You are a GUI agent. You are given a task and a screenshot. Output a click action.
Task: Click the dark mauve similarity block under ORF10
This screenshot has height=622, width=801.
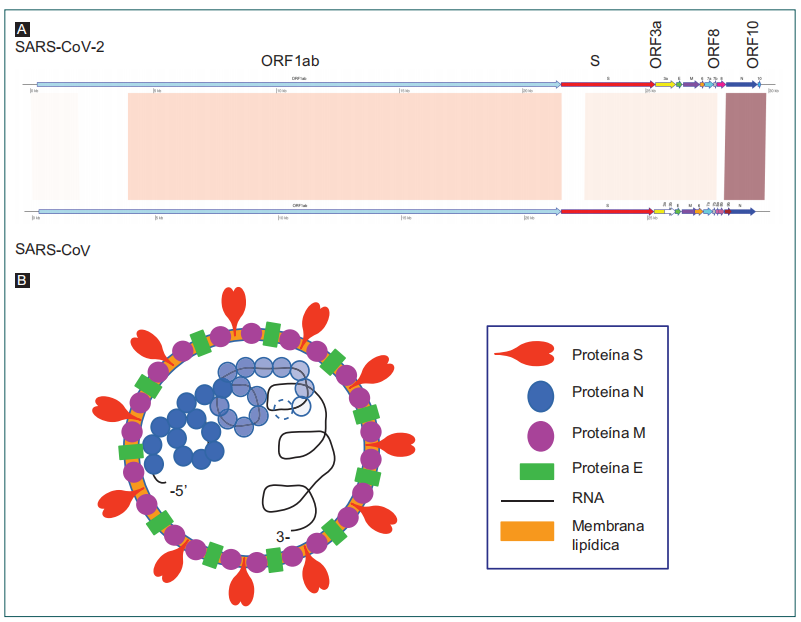click(x=744, y=147)
